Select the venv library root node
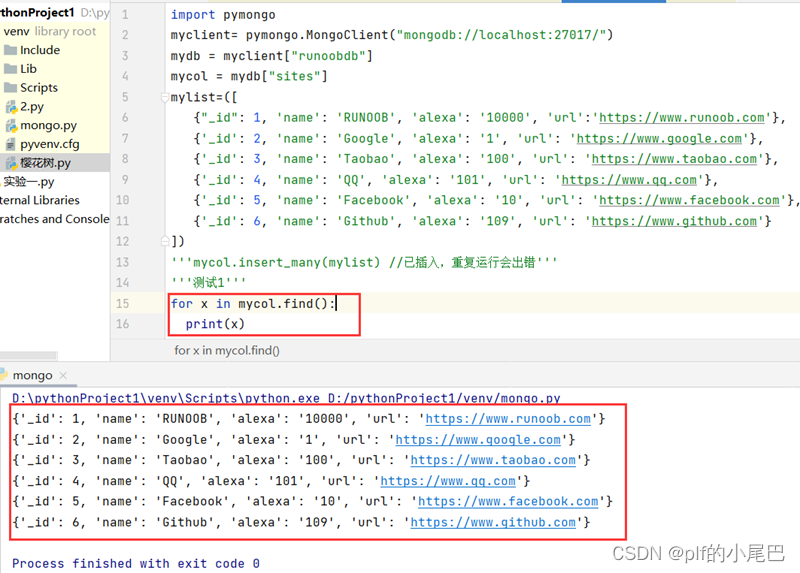 [49, 32]
